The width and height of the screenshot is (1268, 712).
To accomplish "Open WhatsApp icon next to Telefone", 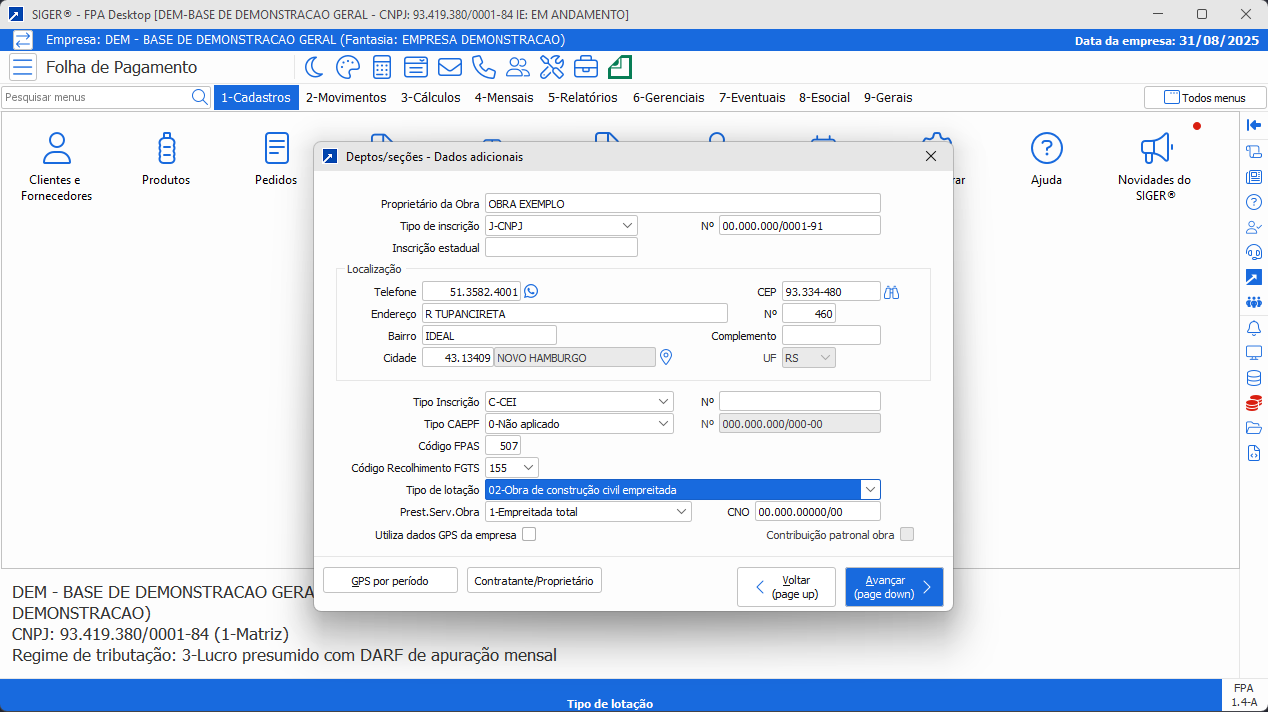I will click(531, 291).
